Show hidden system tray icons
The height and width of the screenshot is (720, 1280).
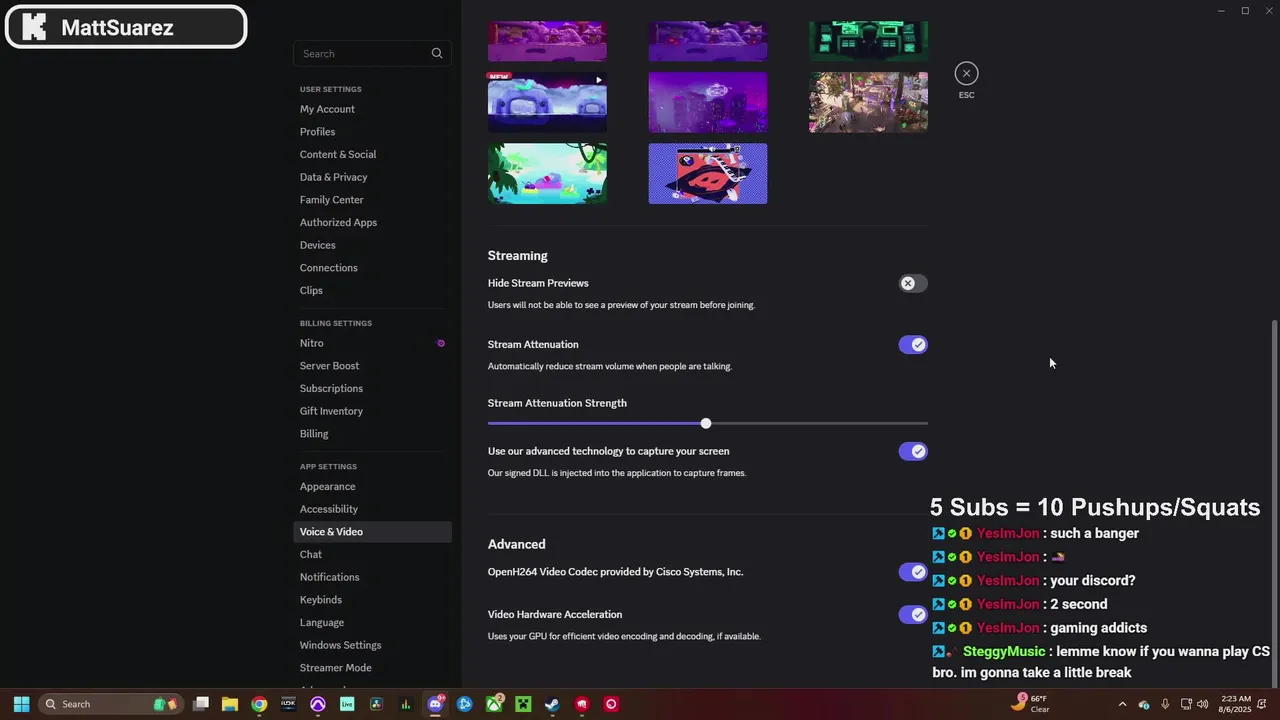[x=1122, y=704]
